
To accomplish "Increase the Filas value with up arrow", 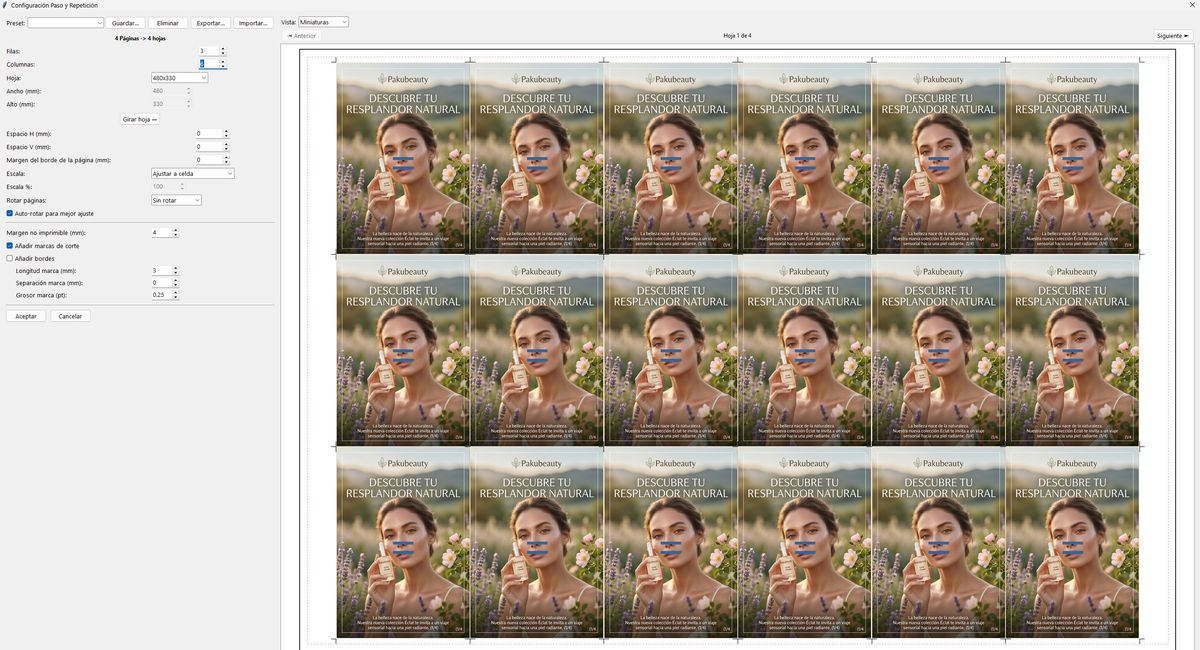I will (x=223, y=49).
